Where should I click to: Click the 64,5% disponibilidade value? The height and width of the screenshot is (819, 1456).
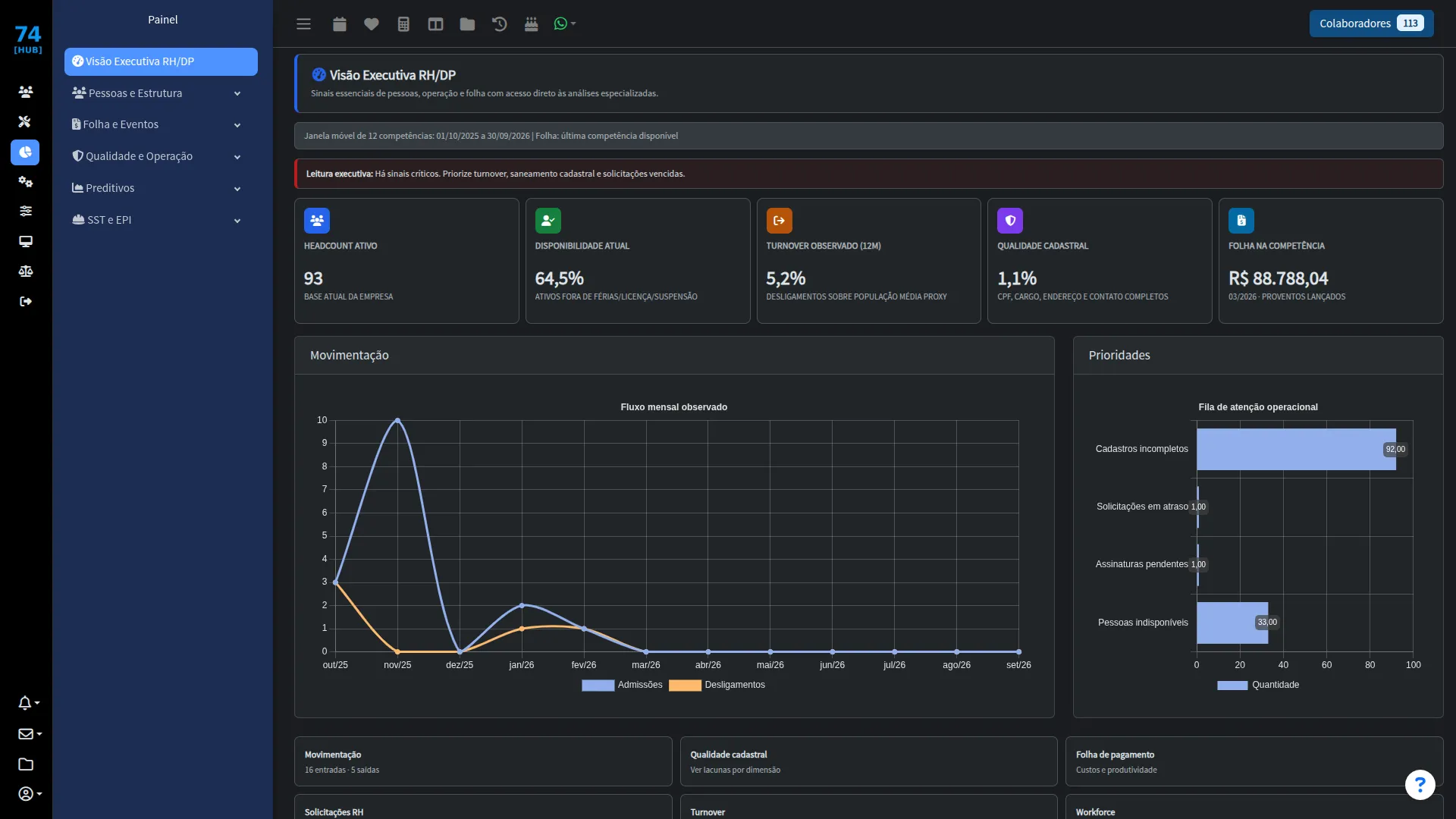coord(560,278)
